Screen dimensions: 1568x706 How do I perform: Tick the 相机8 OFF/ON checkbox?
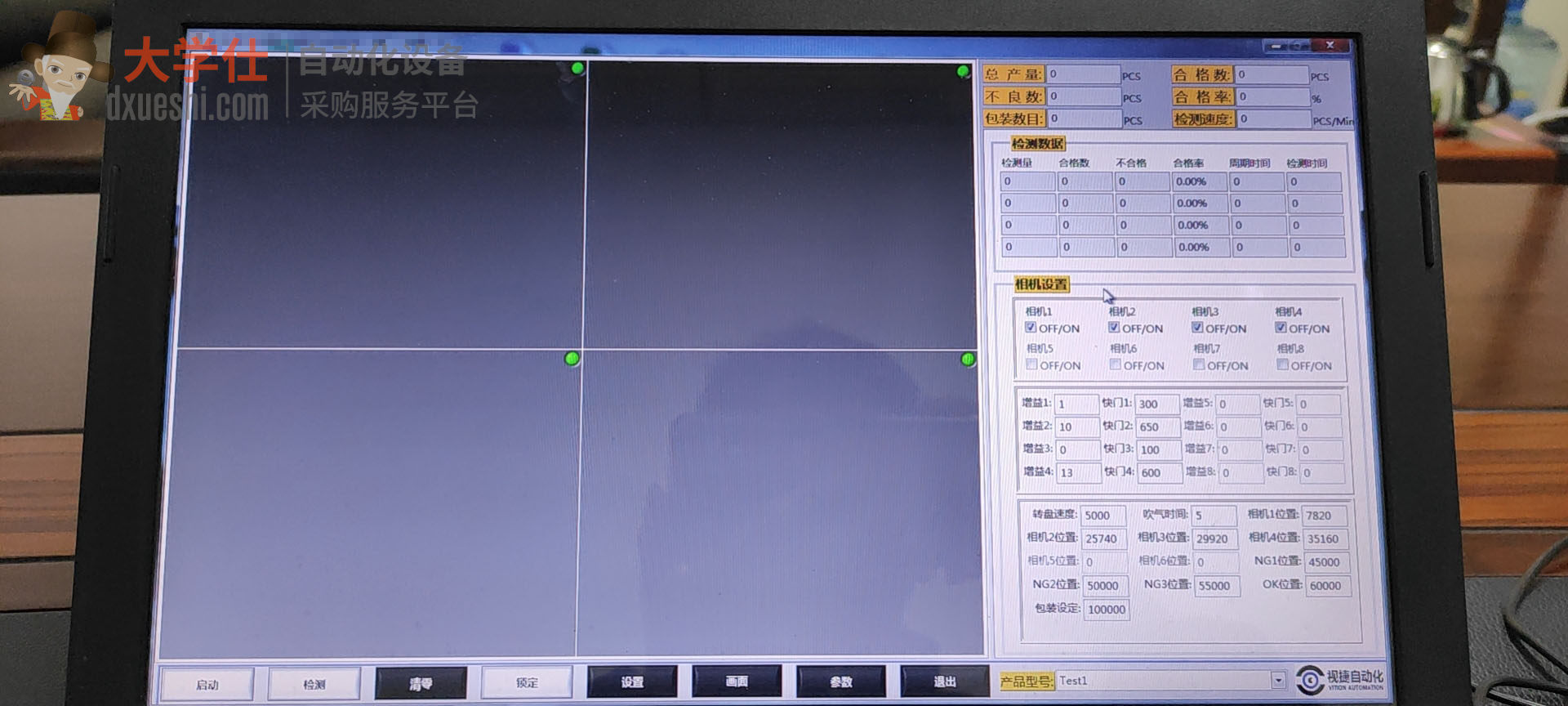click(x=1283, y=365)
